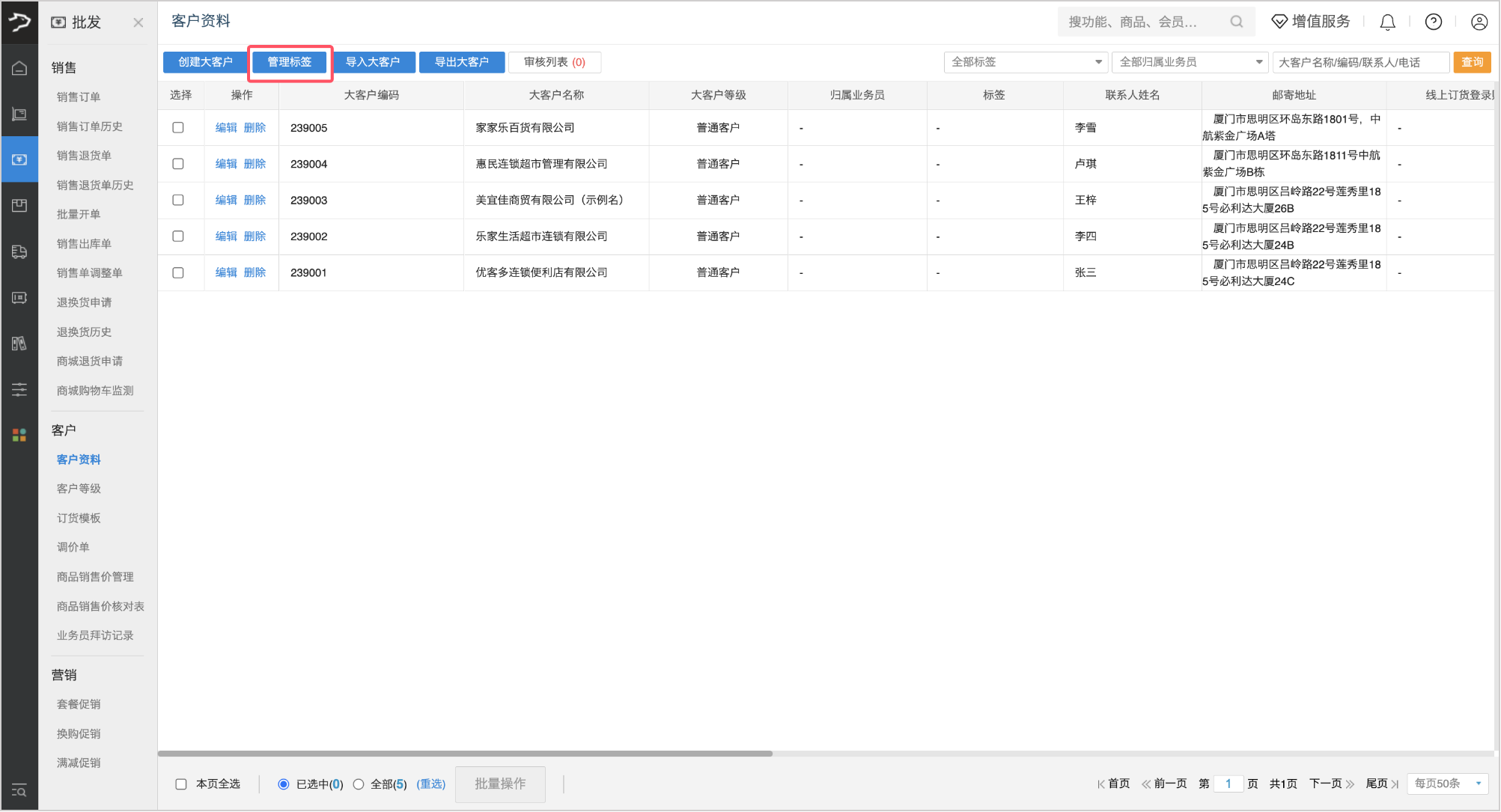Open the goods/products sidebar icon

click(x=20, y=205)
